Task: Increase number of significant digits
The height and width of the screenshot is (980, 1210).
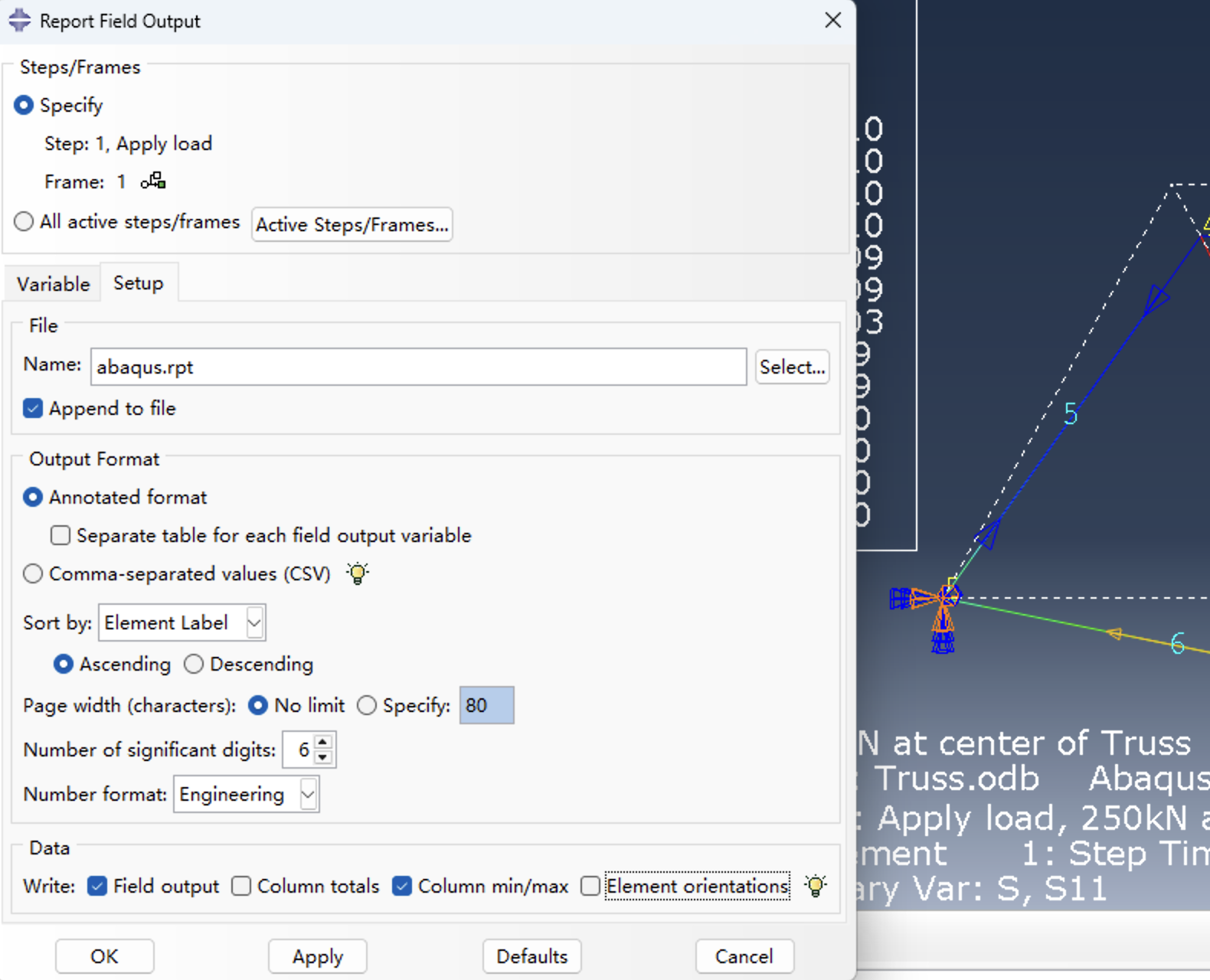Action: [x=323, y=742]
